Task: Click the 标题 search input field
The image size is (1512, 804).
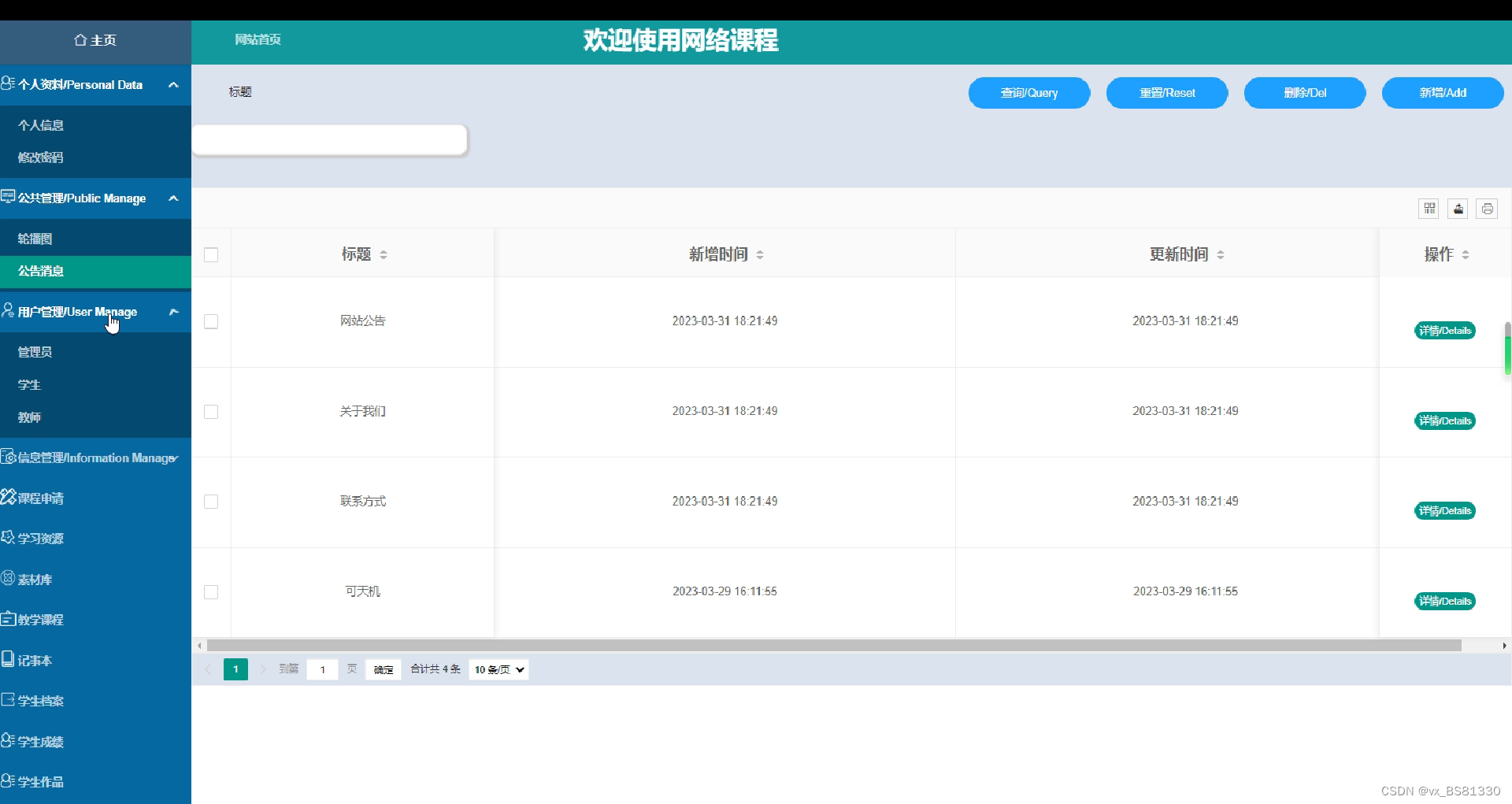Action: 330,140
